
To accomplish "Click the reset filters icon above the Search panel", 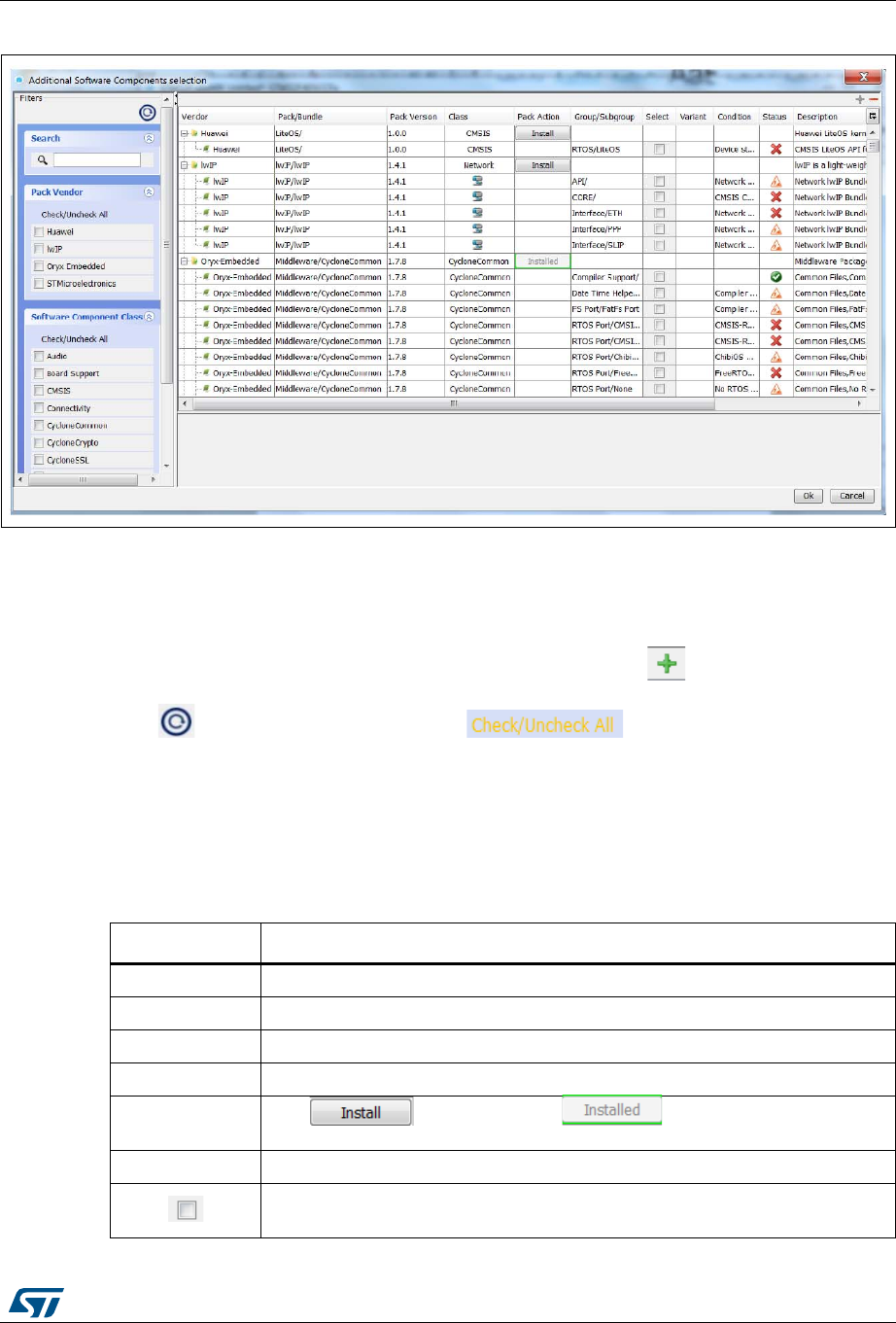I will [x=149, y=115].
